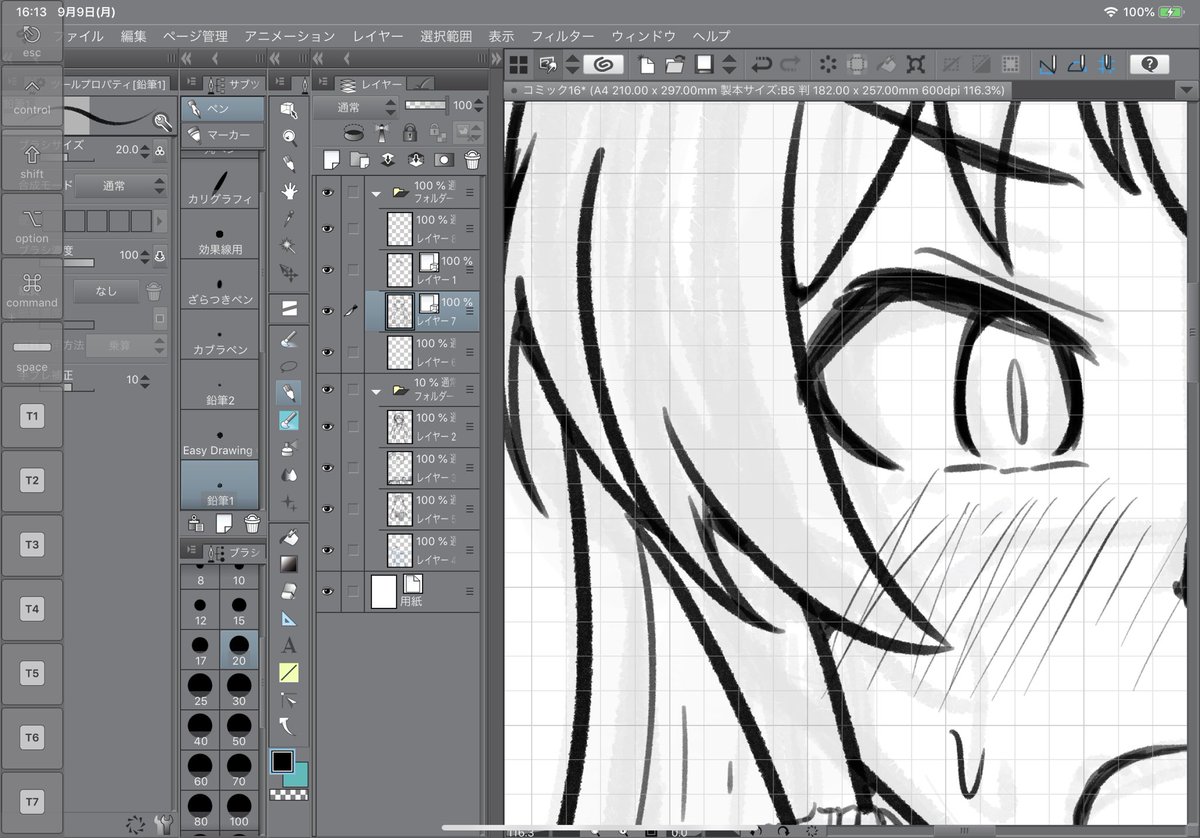Click the Help question mark button
The image size is (1200, 838).
click(x=1149, y=64)
